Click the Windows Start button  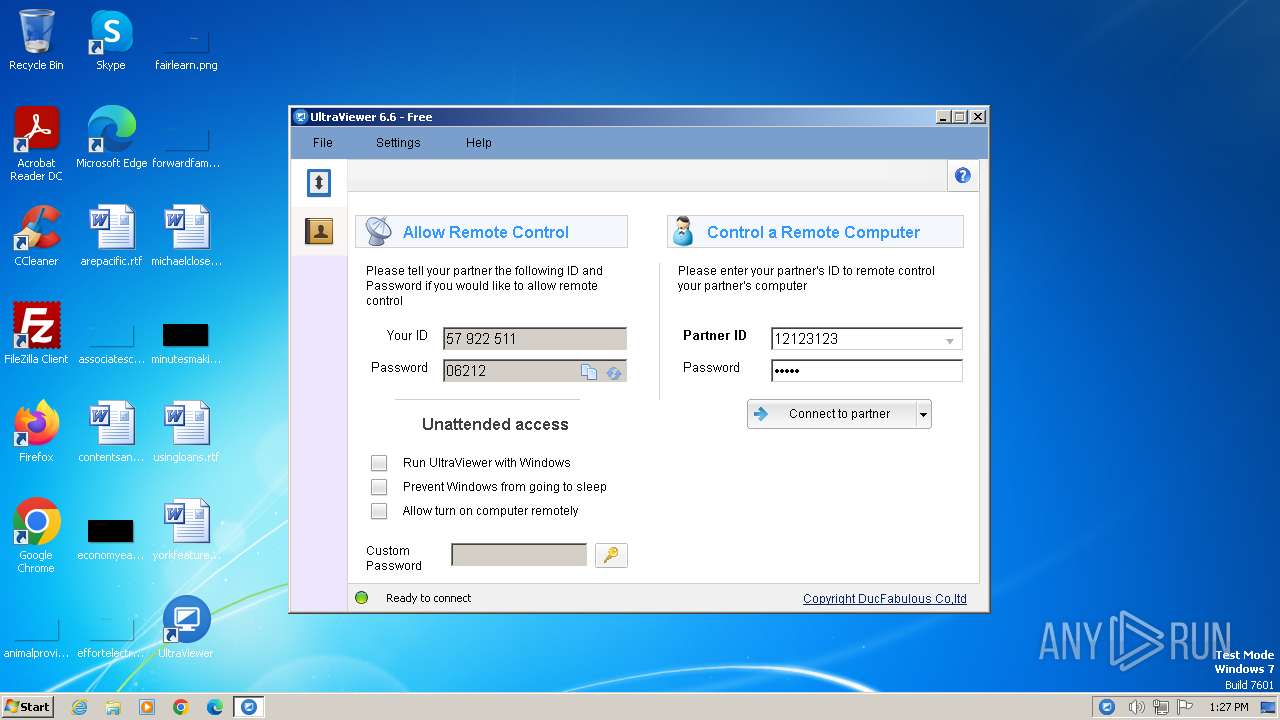(28, 707)
